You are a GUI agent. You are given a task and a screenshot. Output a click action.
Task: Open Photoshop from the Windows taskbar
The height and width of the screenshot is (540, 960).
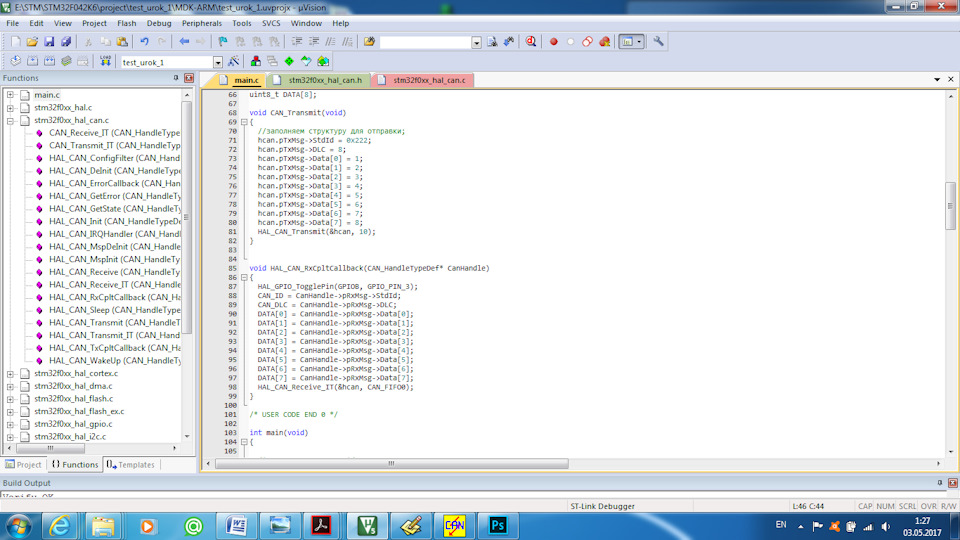[497, 524]
